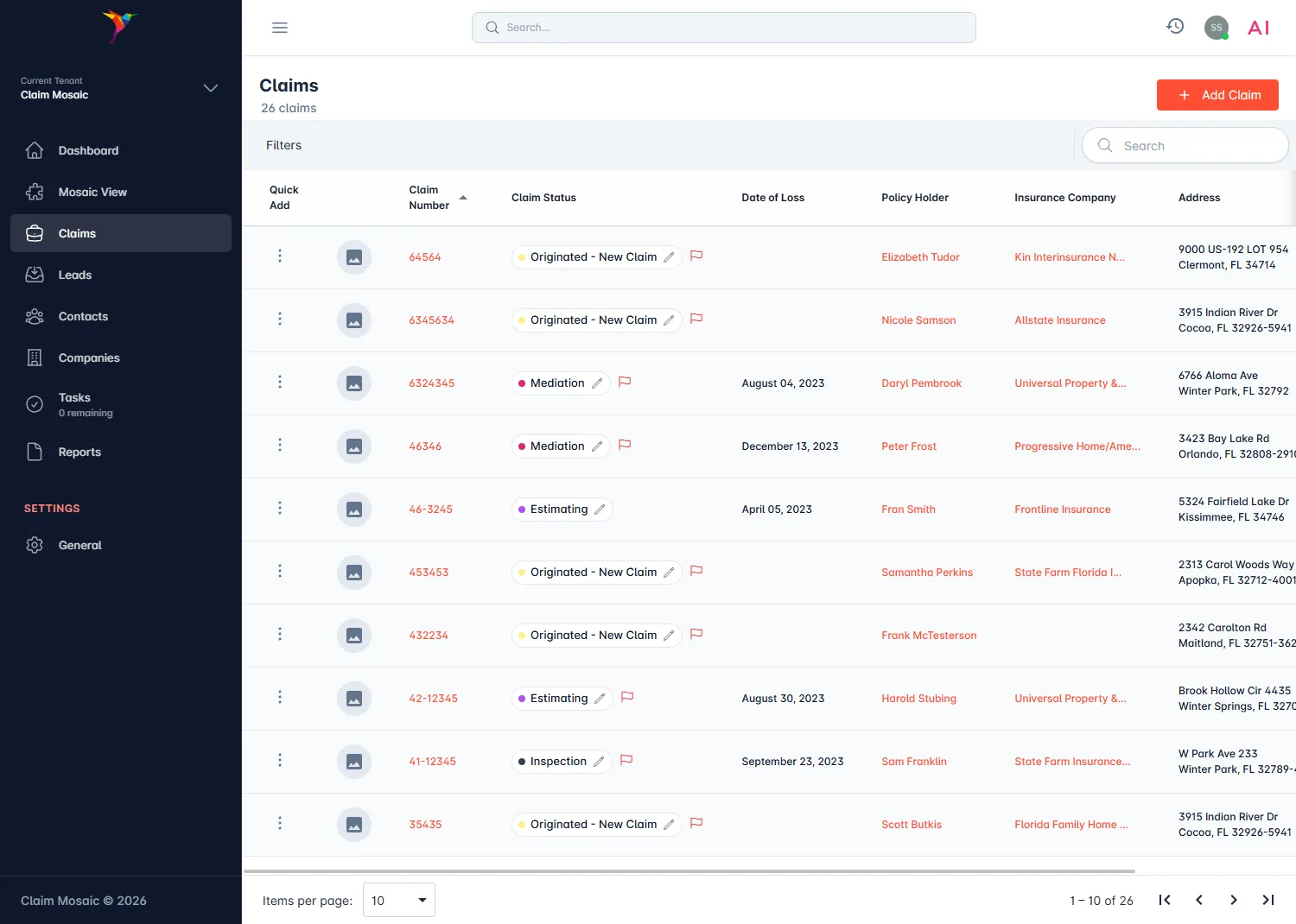Open the items per page dropdown
Image resolution: width=1296 pixels, height=924 pixels.
pos(398,900)
